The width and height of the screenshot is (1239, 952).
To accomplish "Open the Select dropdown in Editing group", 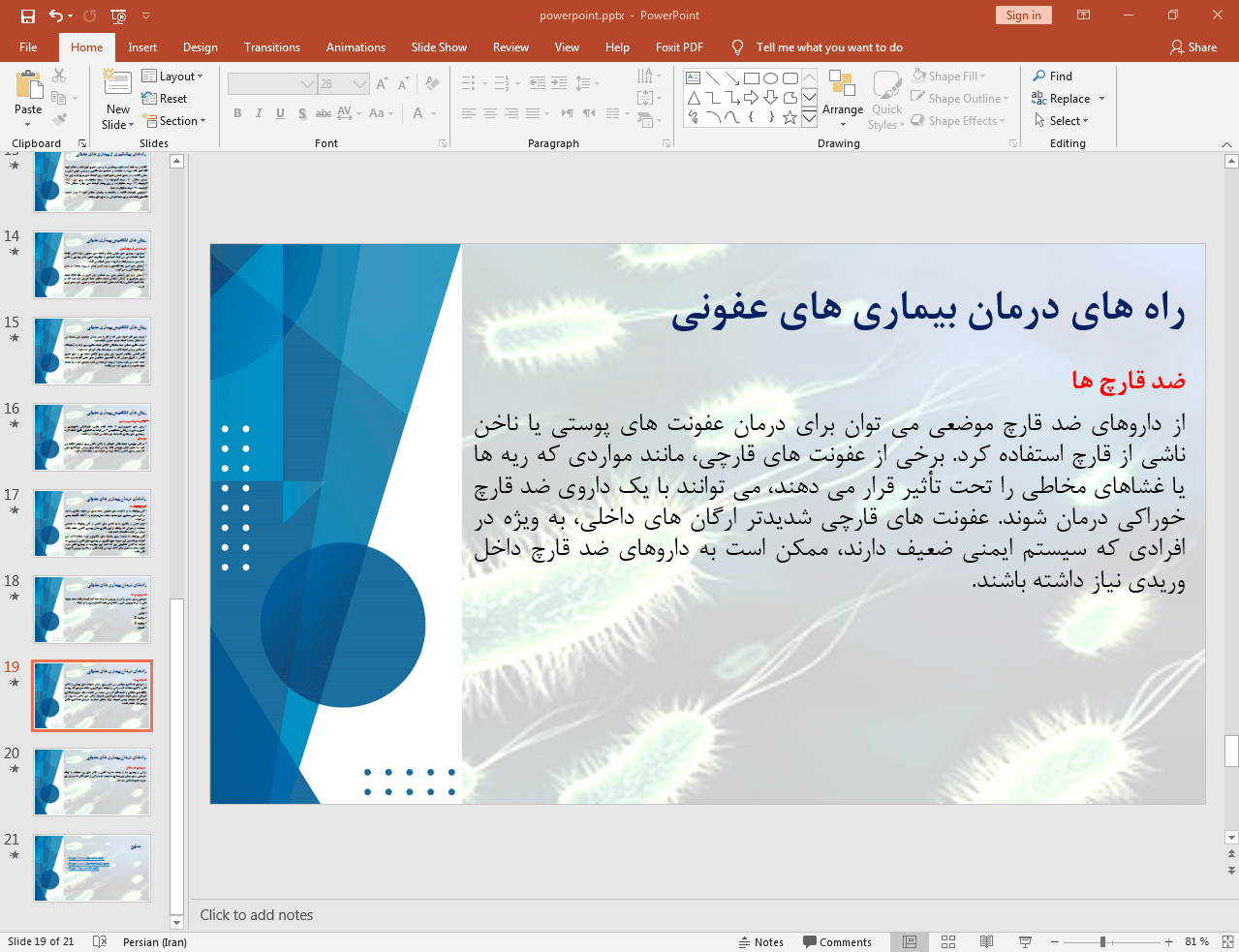I will pyautogui.click(x=1061, y=121).
